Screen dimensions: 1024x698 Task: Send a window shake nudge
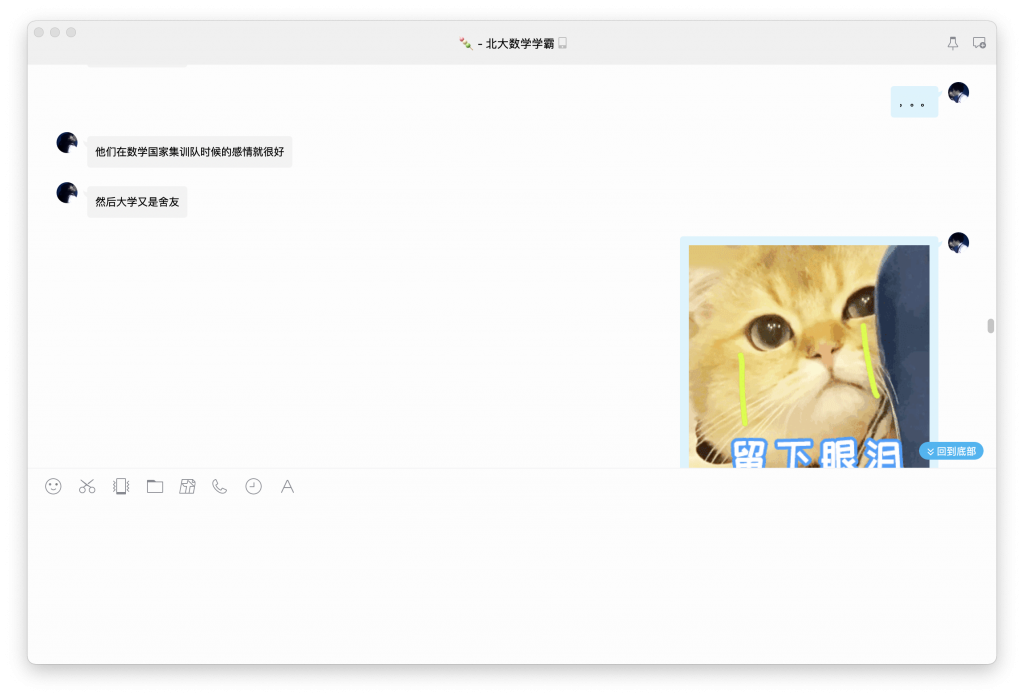click(x=121, y=486)
